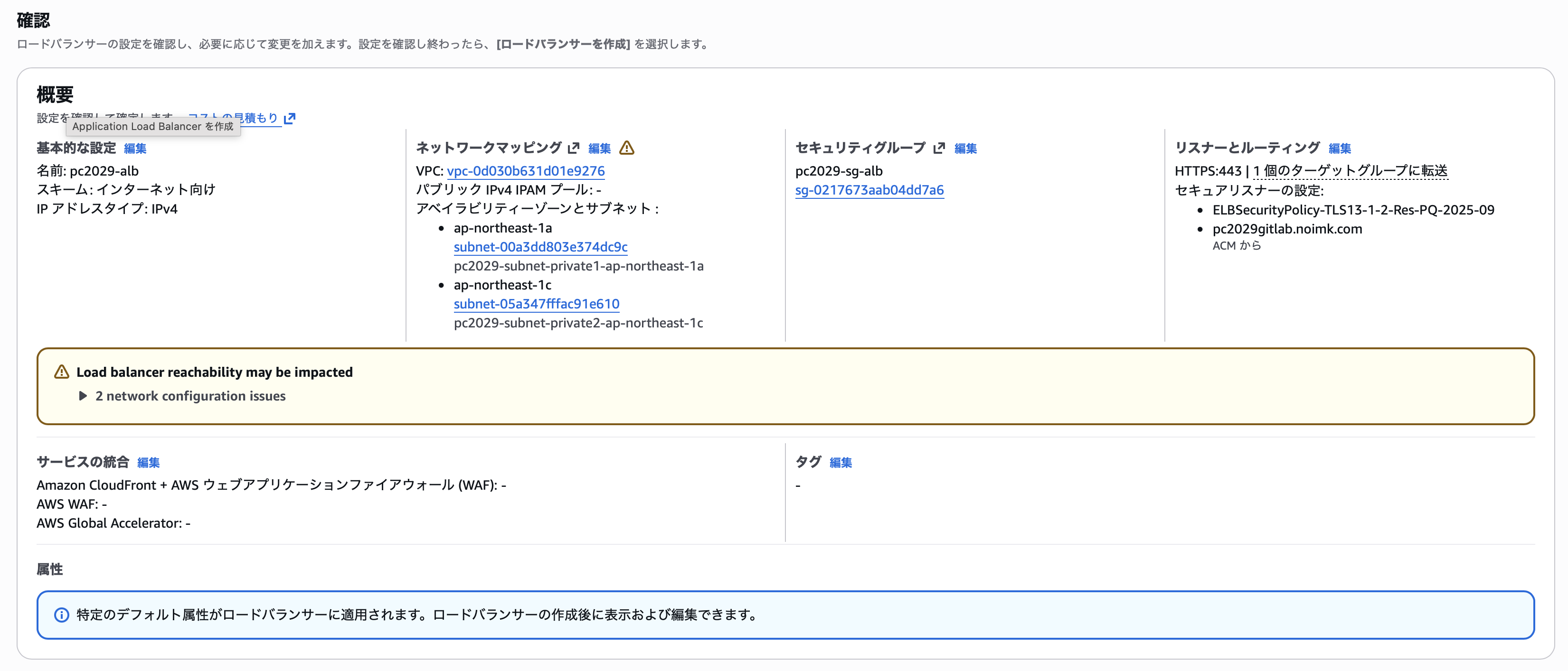Image resolution: width=1568 pixels, height=671 pixels.
Task: Click the network mapping external link icon
Action: (573, 148)
